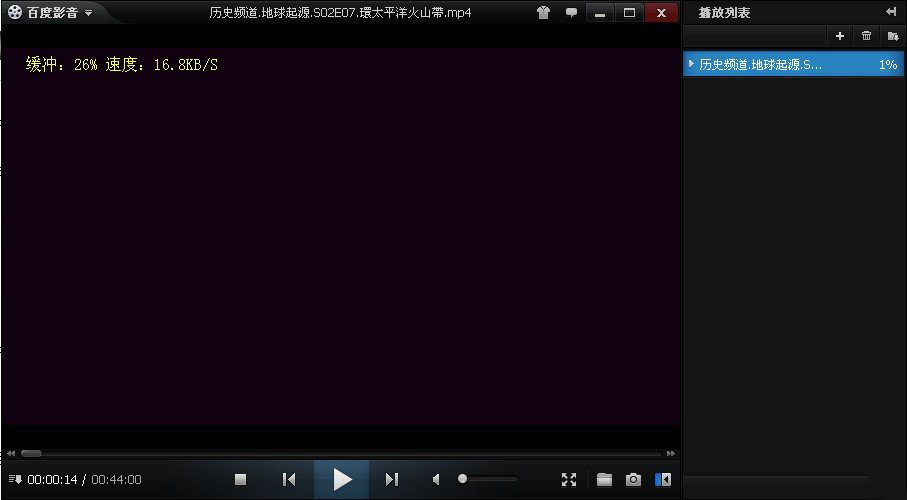Skip to the previous video
The height and width of the screenshot is (500, 907).
pos(289,480)
